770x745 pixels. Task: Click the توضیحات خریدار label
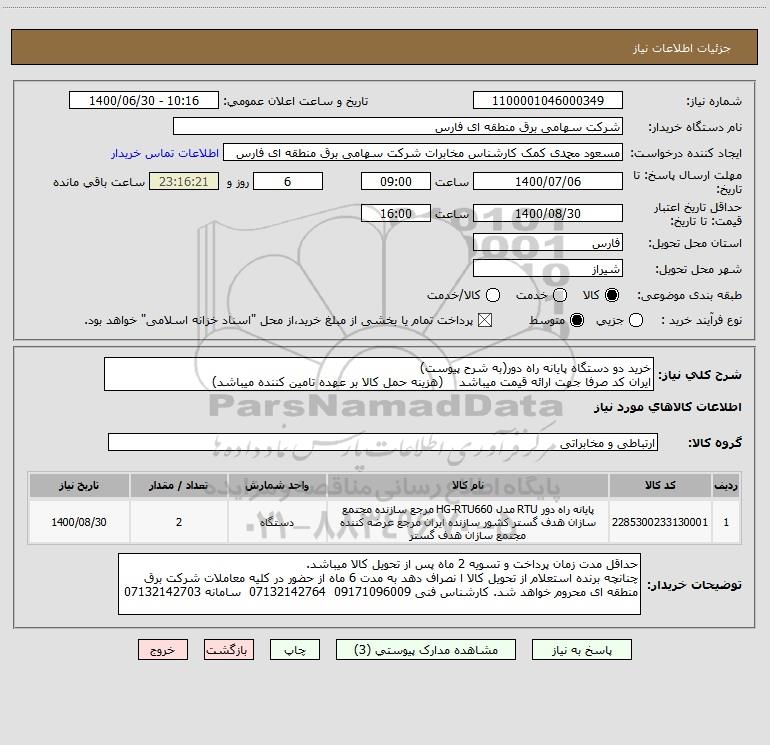[694, 584]
